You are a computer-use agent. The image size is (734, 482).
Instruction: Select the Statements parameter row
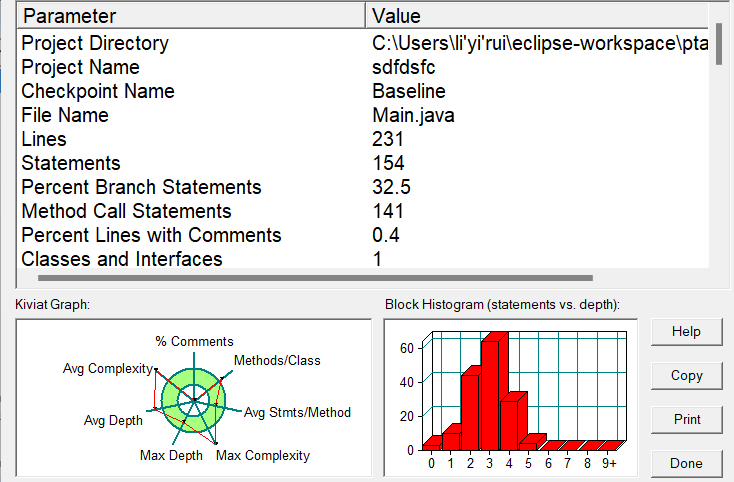click(x=363, y=163)
